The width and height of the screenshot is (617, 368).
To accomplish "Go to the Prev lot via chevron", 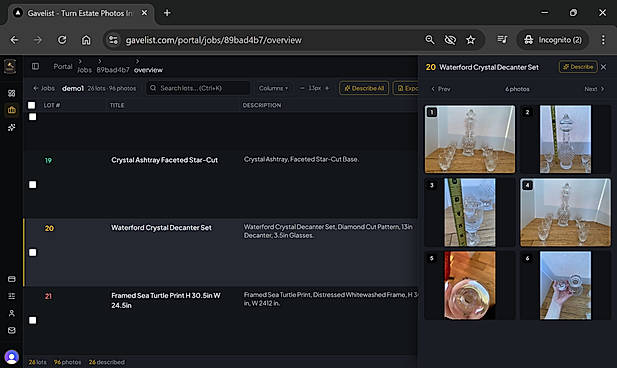I will click(441, 89).
